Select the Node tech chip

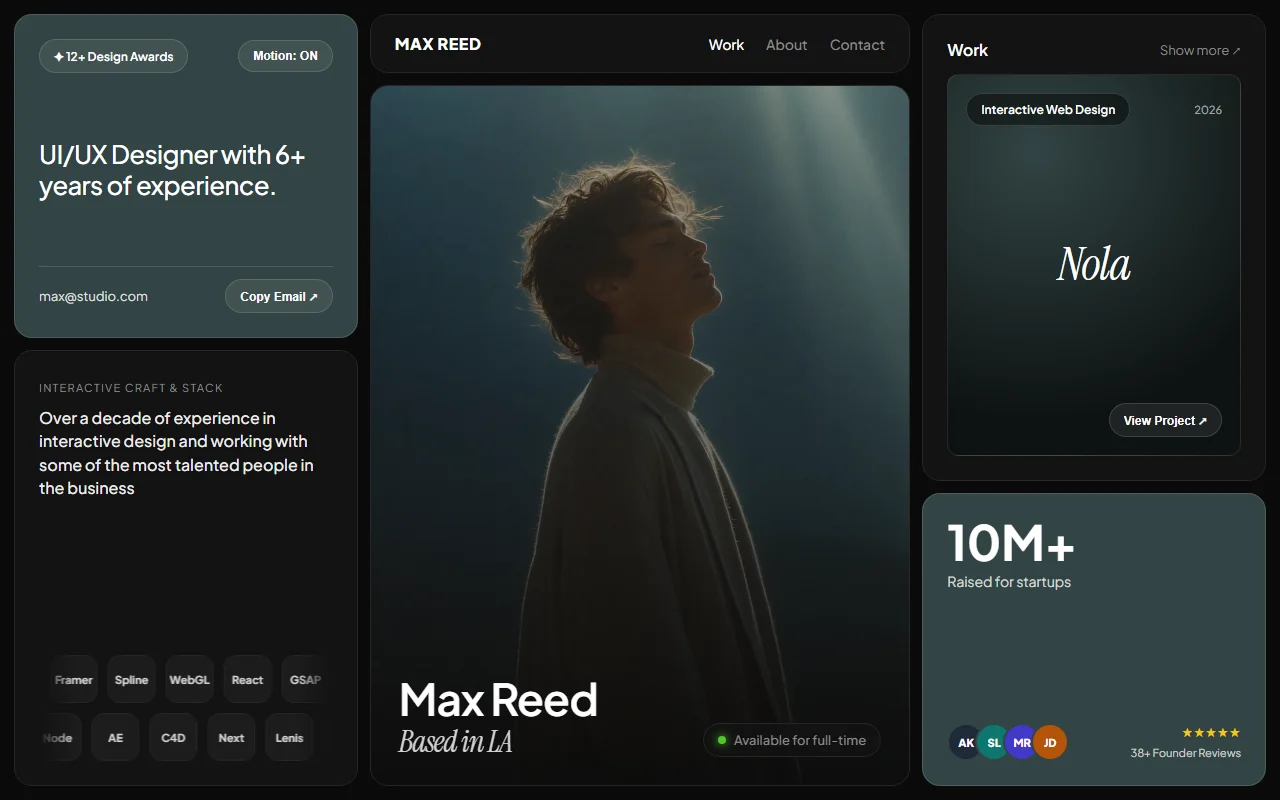click(58, 738)
